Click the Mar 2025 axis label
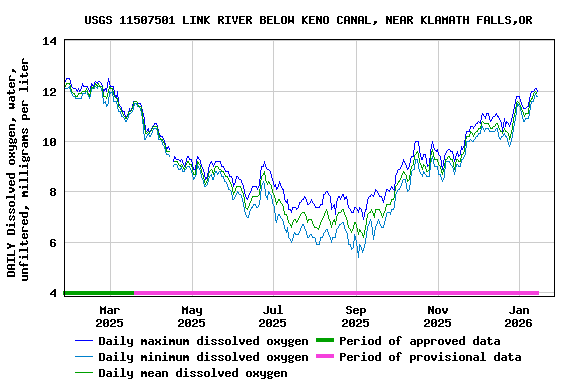The image size is (576, 384). 109,316
